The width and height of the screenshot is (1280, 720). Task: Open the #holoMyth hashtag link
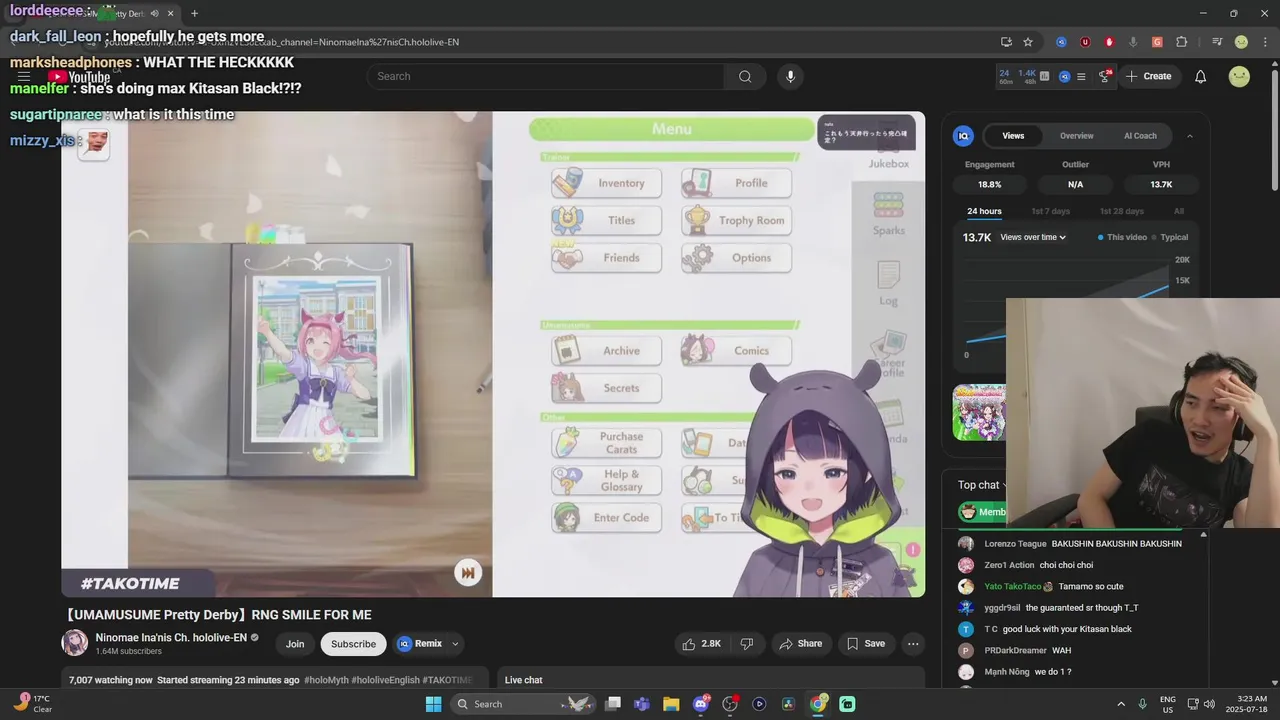pos(326,680)
